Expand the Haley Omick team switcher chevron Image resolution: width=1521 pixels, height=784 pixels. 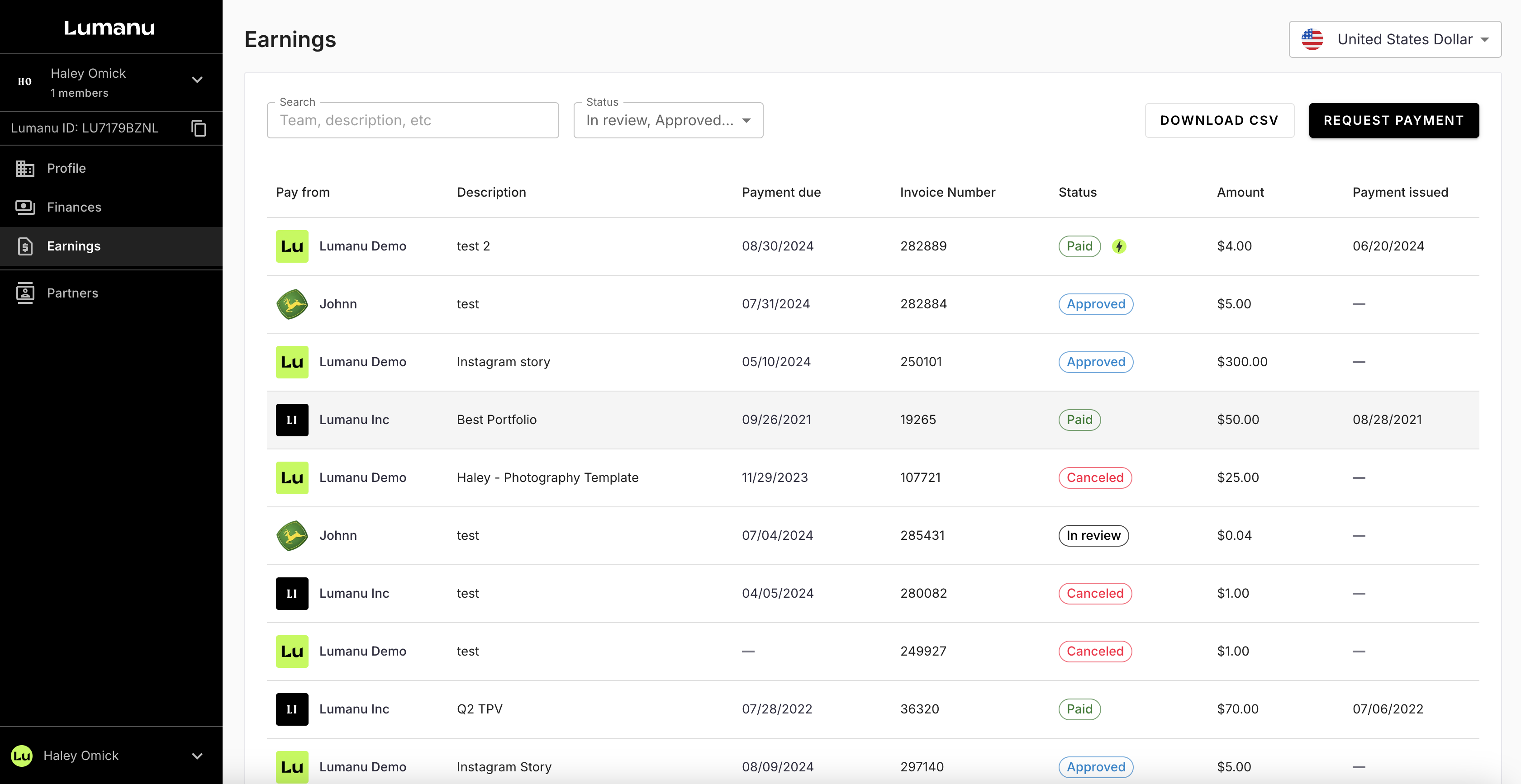[197, 80]
